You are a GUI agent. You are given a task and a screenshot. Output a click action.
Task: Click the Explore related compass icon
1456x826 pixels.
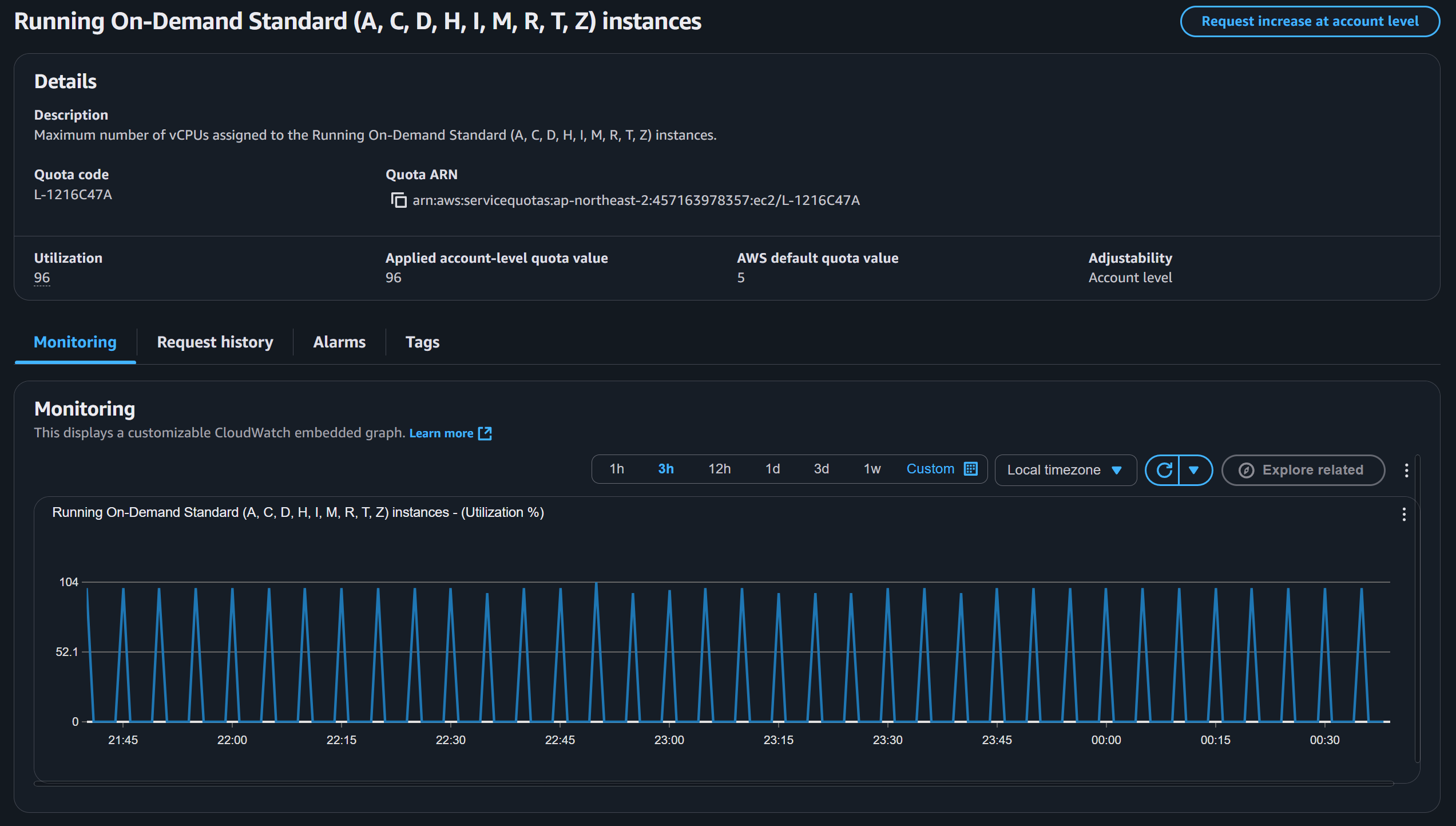1247,470
